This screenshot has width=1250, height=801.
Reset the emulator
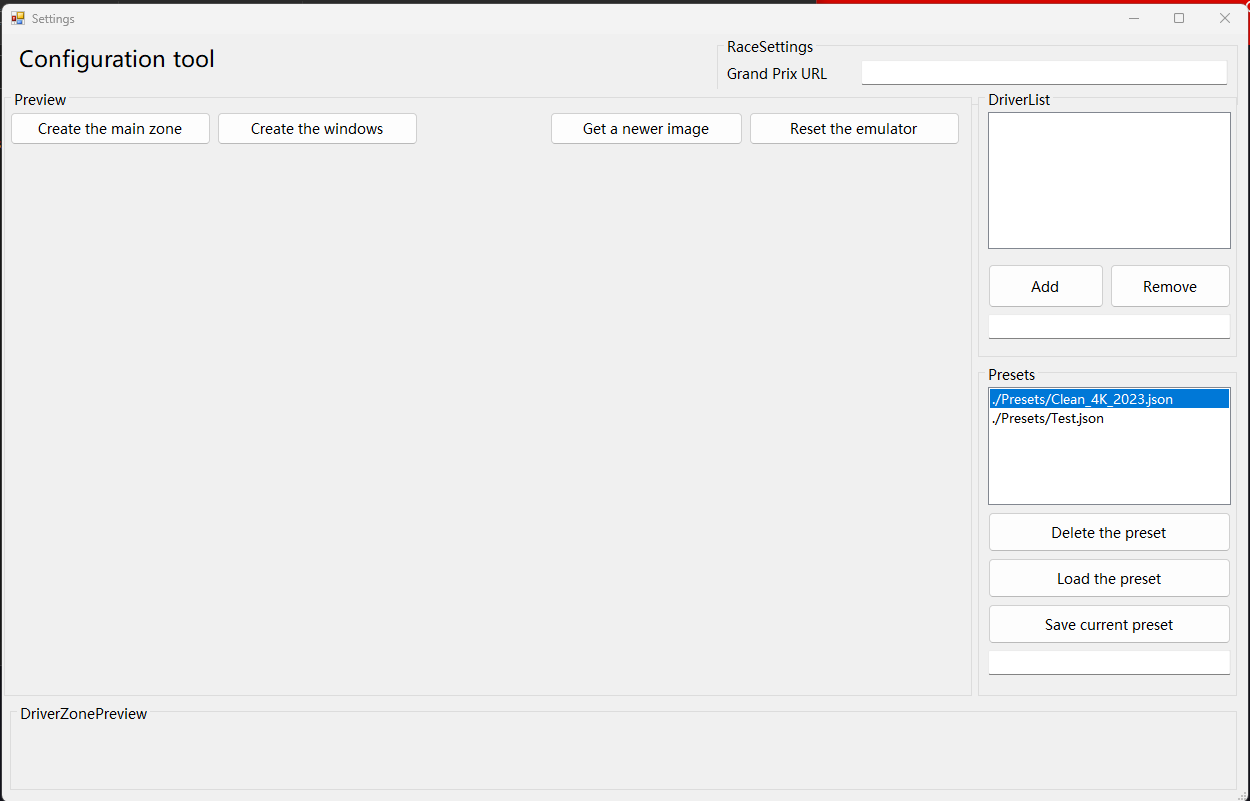[854, 128]
